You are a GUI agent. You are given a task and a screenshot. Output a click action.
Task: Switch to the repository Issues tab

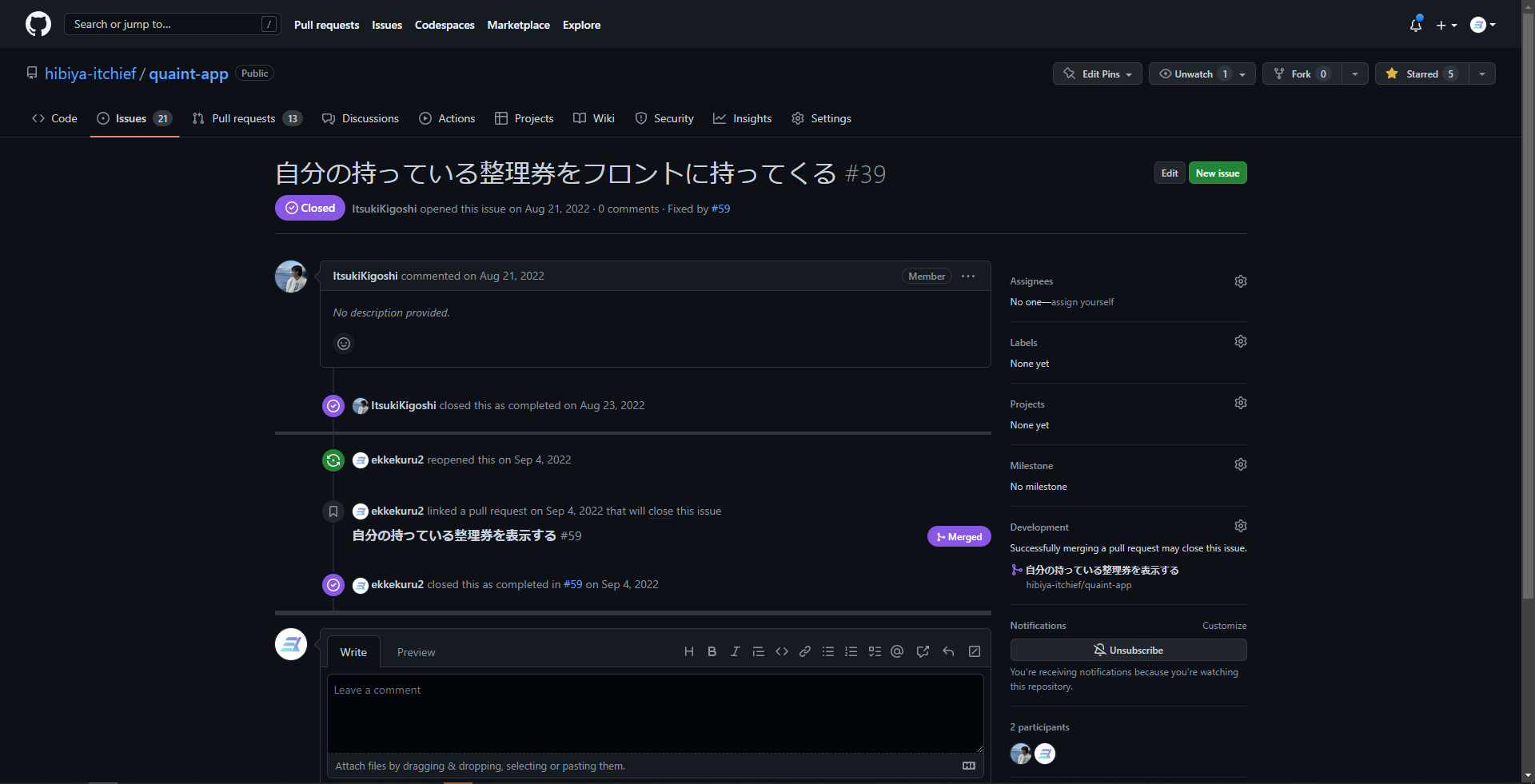134,118
